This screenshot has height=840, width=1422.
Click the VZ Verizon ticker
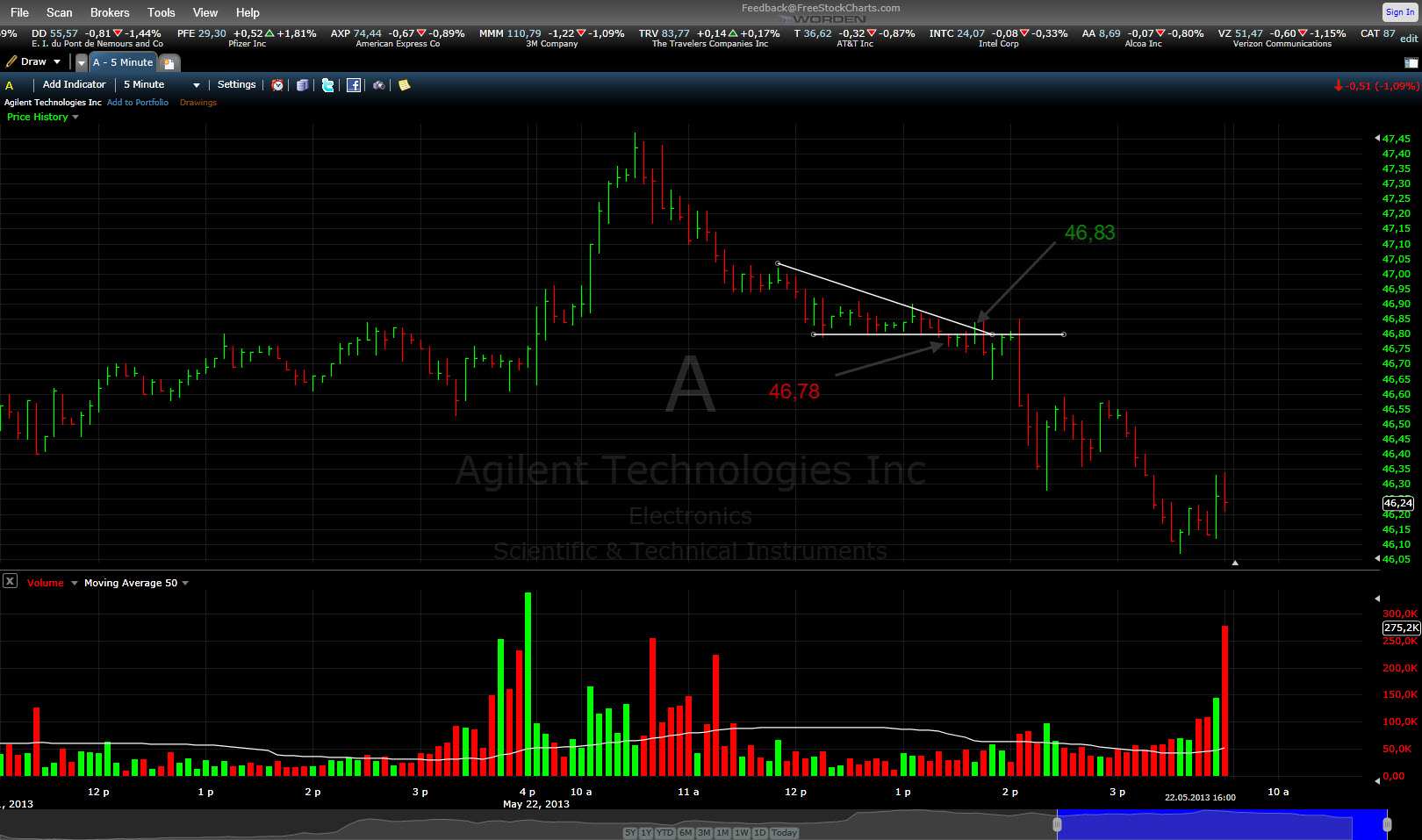click(1282, 38)
